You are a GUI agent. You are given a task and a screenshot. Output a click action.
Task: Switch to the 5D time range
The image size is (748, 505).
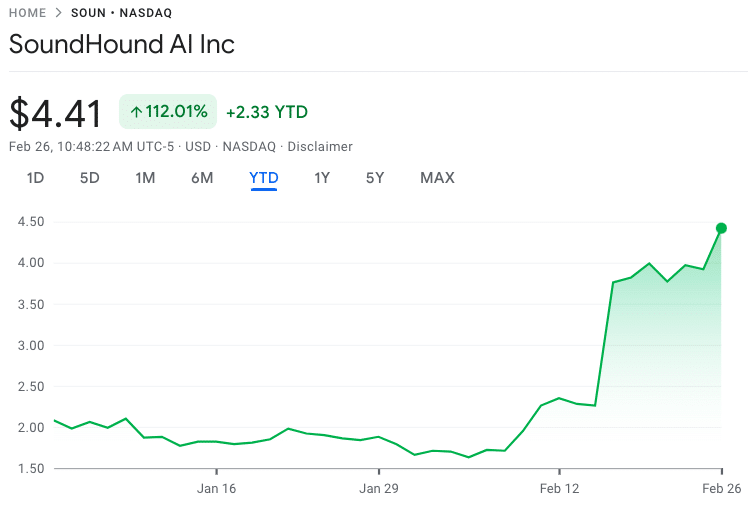90,178
